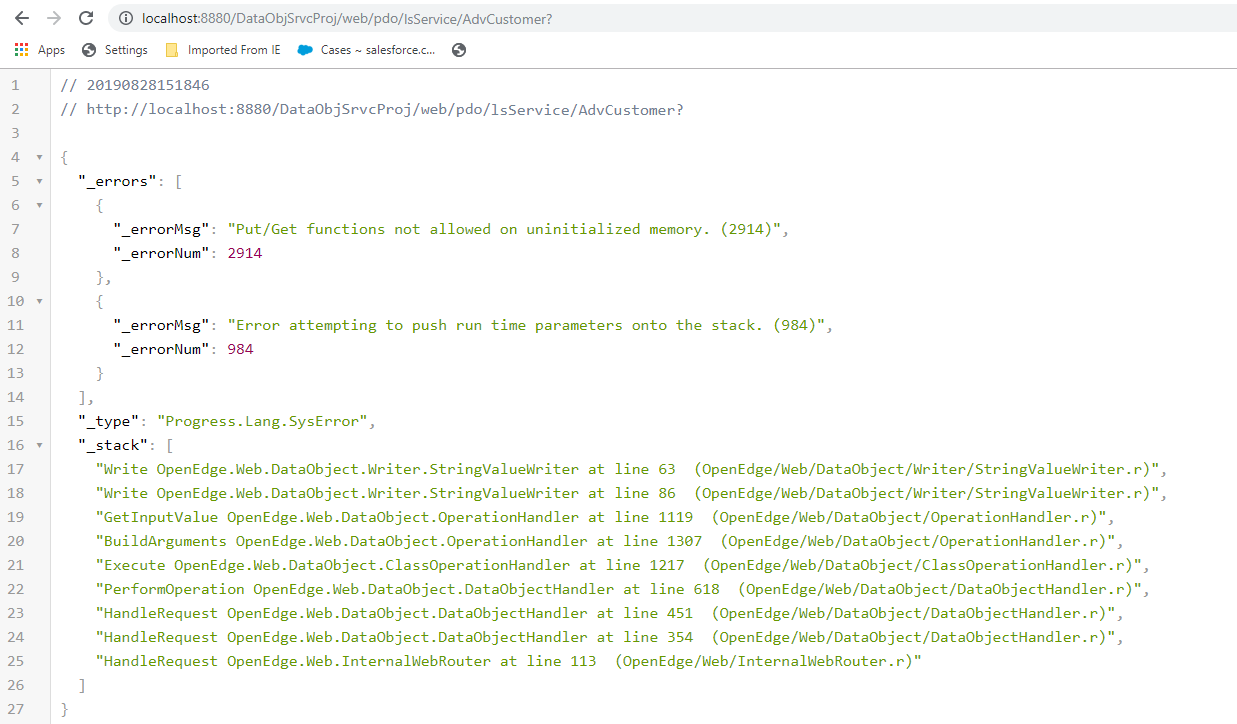Click line number 27 in the gutter

15,709
